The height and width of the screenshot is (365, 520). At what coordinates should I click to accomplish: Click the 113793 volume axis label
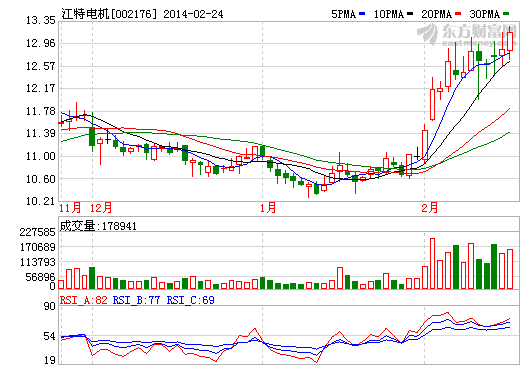tap(37, 262)
